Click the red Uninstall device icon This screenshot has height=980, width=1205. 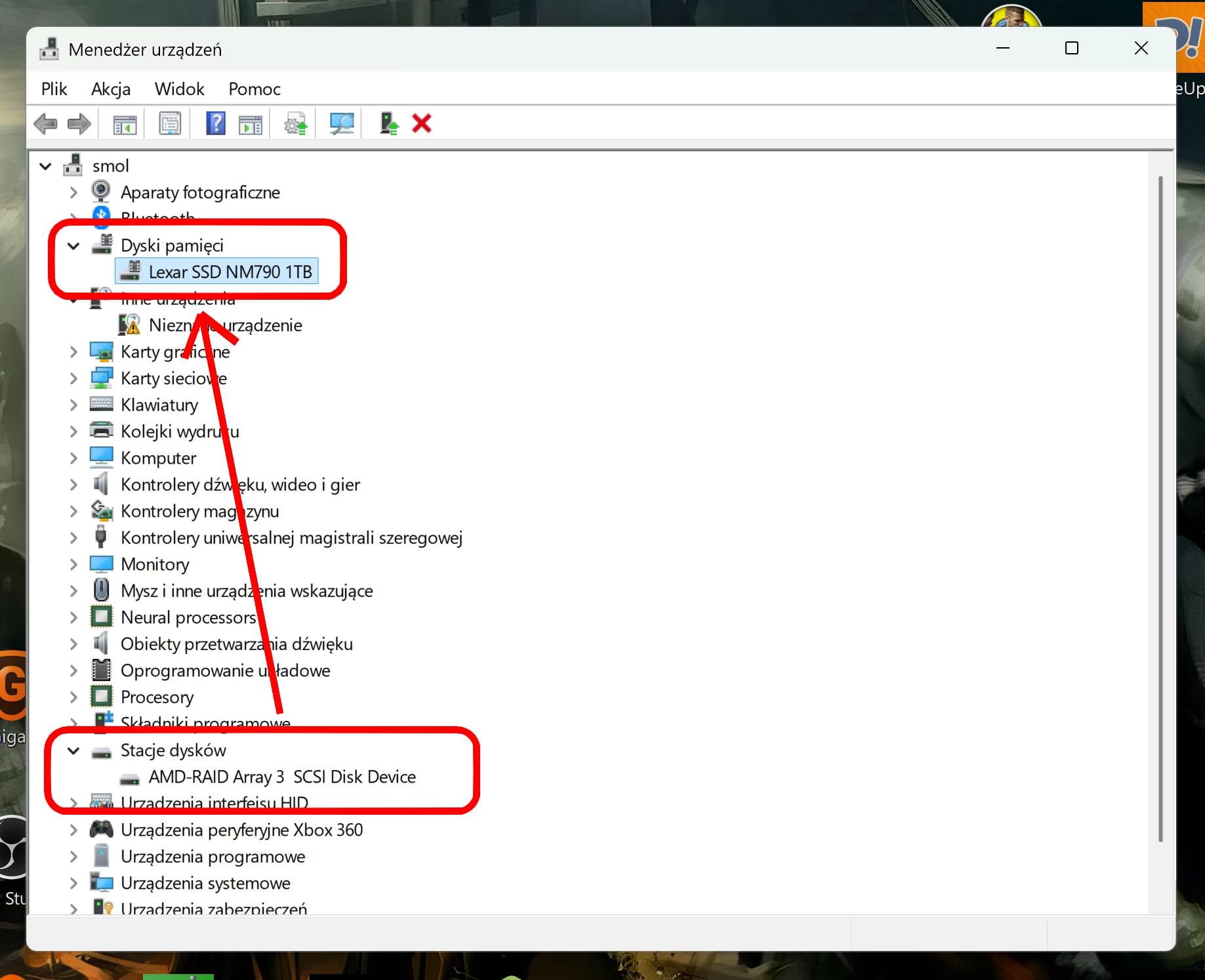tap(422, 123)
